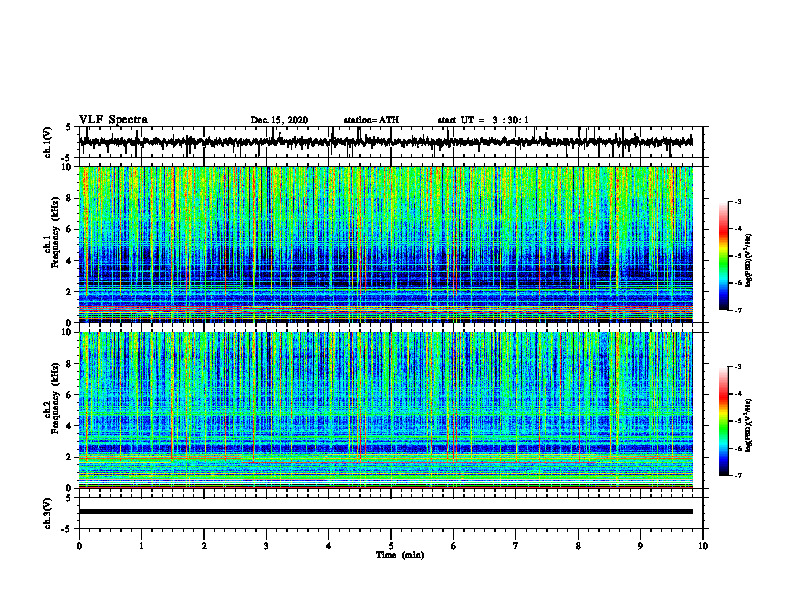
Task: Click the "5" tick on ch.1(V) axis
Action: pos(69,127)
